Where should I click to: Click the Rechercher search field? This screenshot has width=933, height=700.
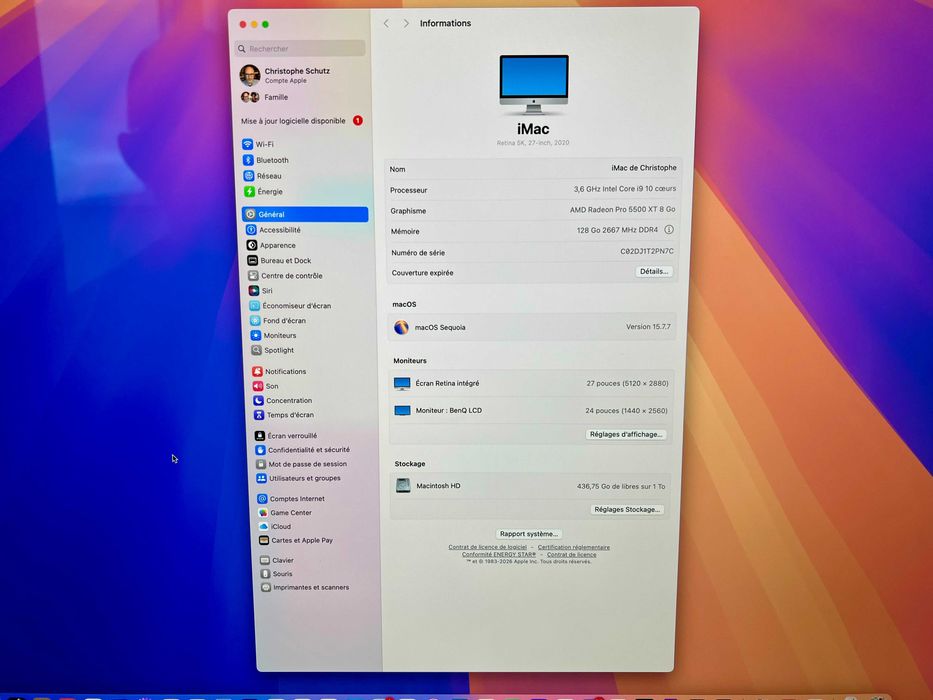[x=300, y=49]
